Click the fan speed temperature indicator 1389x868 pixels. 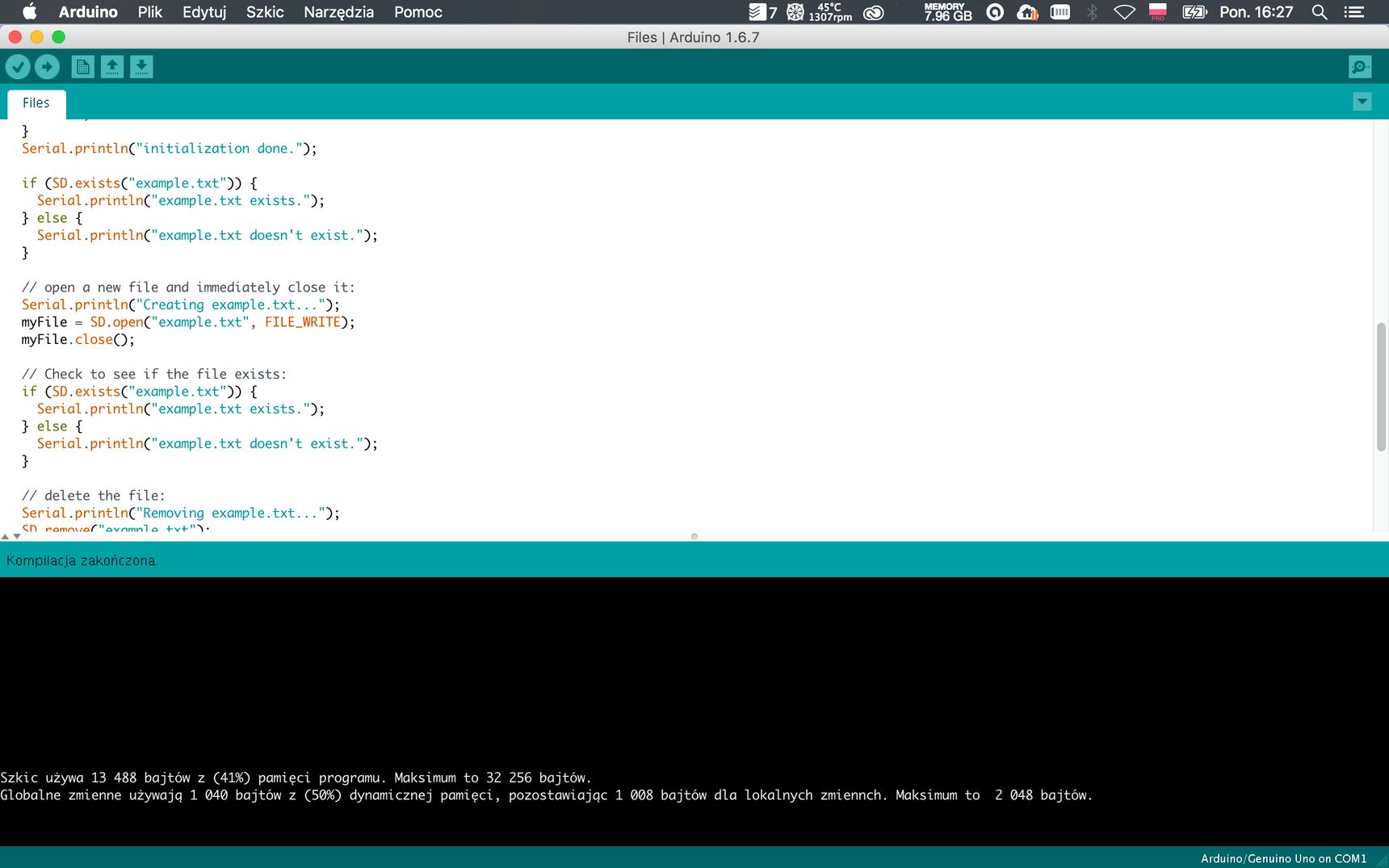[x=820, y=12]
